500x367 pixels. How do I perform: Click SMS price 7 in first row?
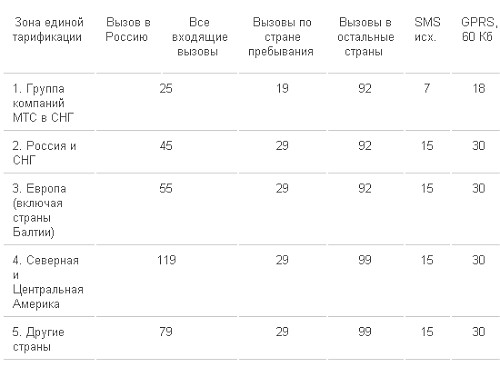[x=427, y=88]
